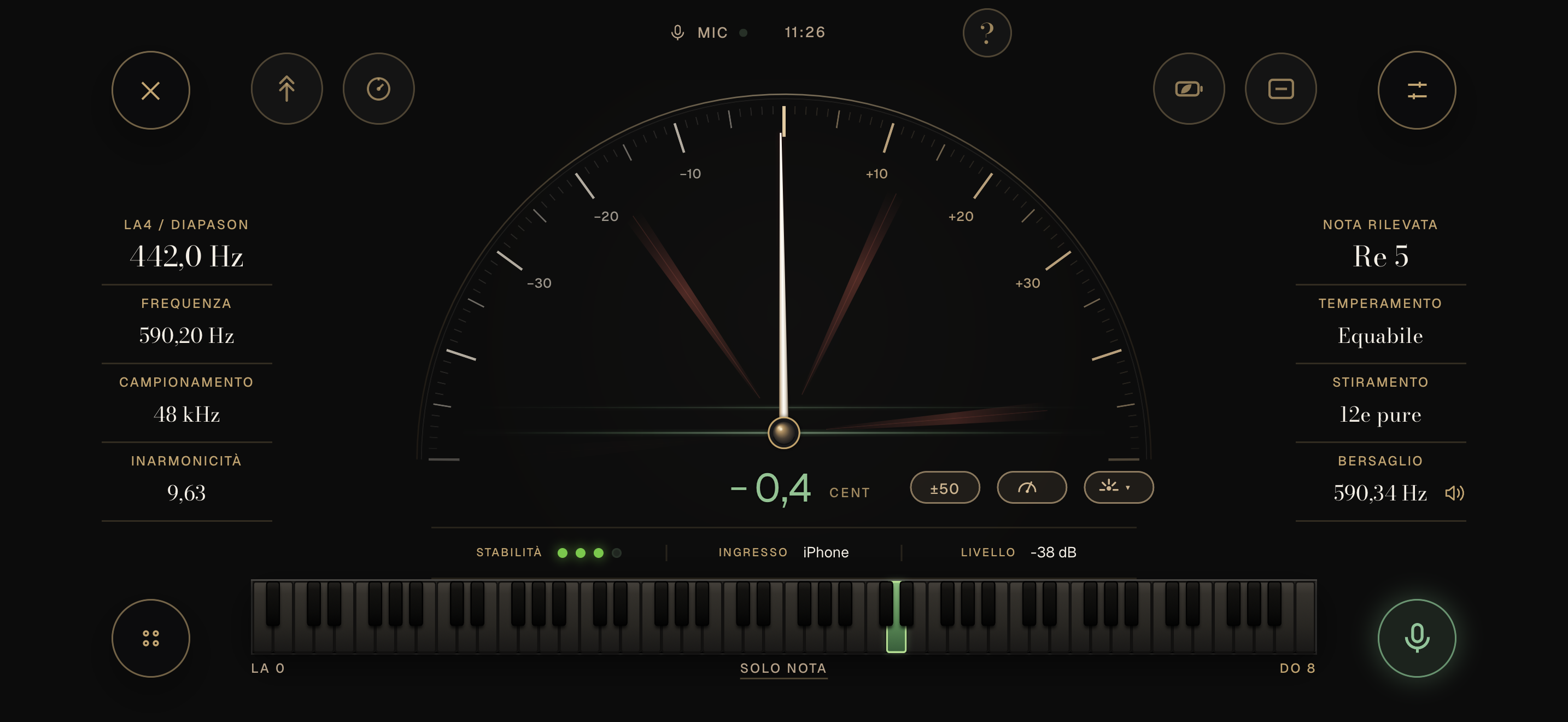Tap the 9,63 inharmonicity value

click(x=186, y=493)
